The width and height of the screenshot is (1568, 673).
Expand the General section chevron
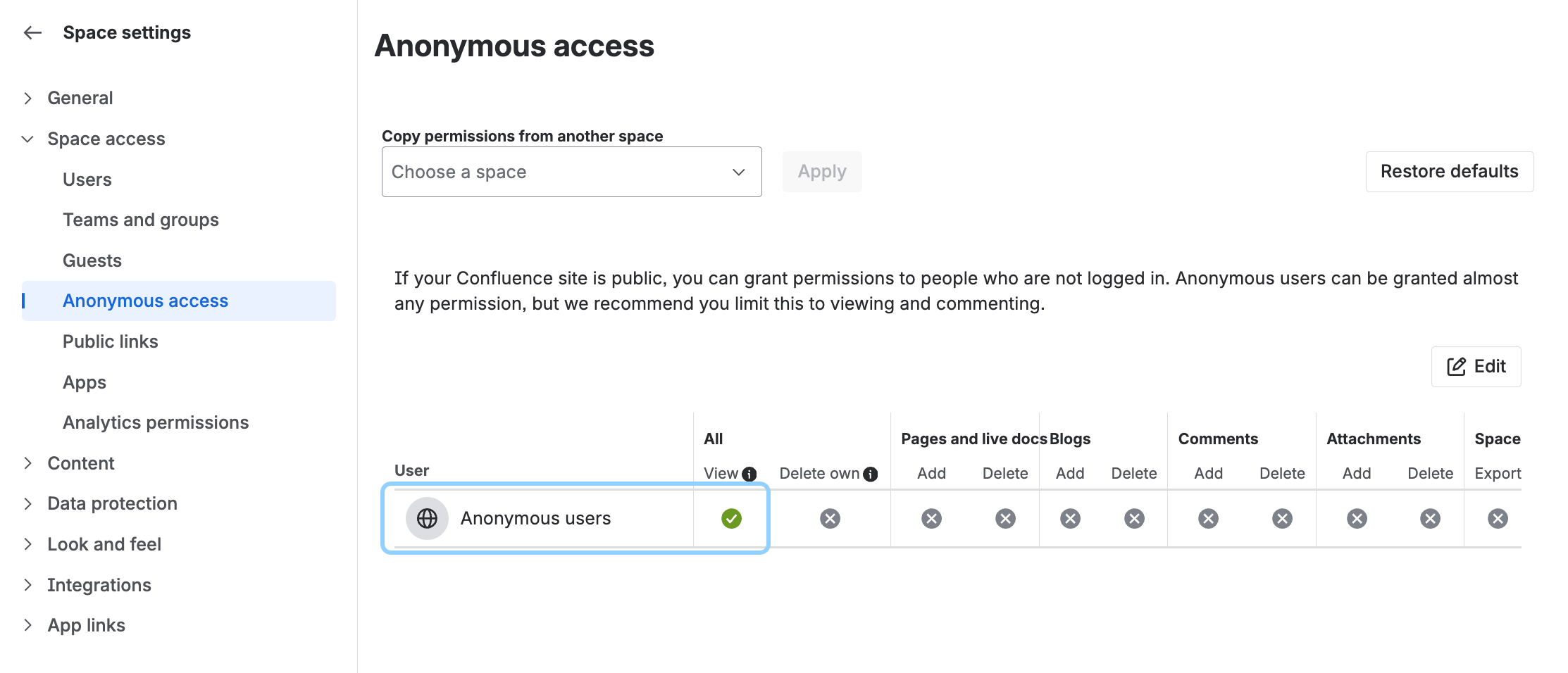[27, 98]
